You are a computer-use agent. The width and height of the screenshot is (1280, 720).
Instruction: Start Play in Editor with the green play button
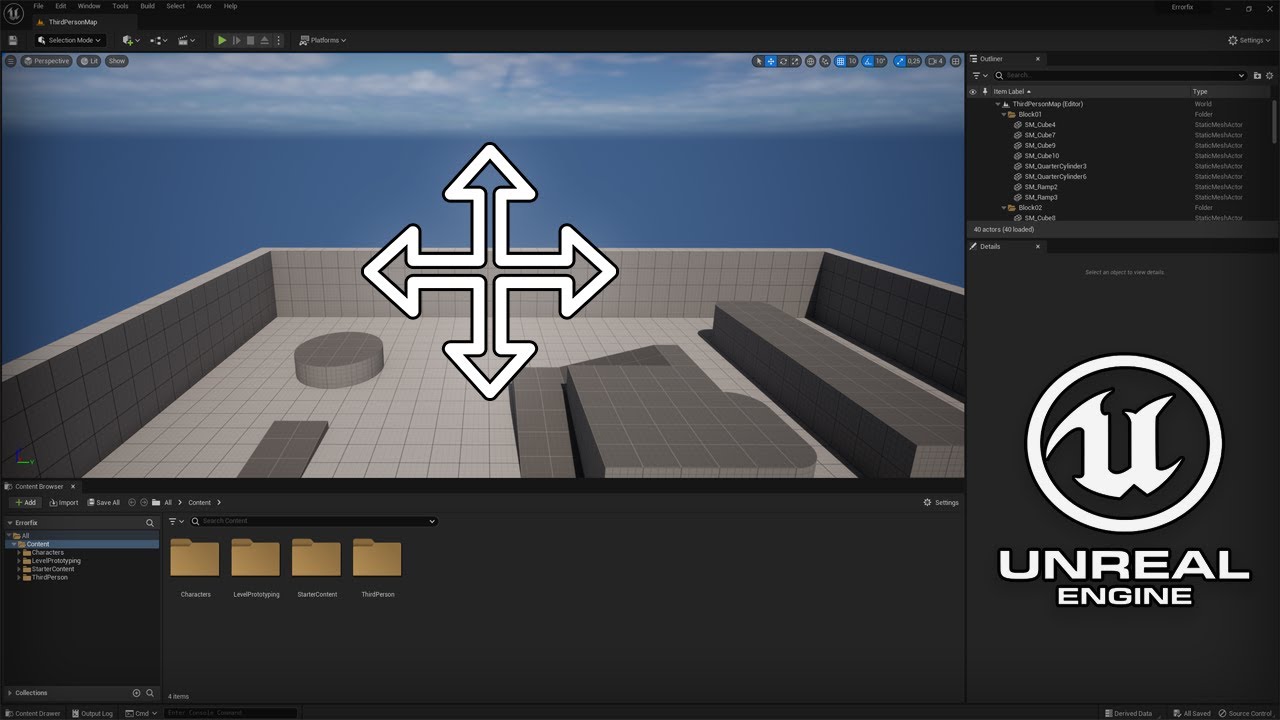[x=222, y=40]
